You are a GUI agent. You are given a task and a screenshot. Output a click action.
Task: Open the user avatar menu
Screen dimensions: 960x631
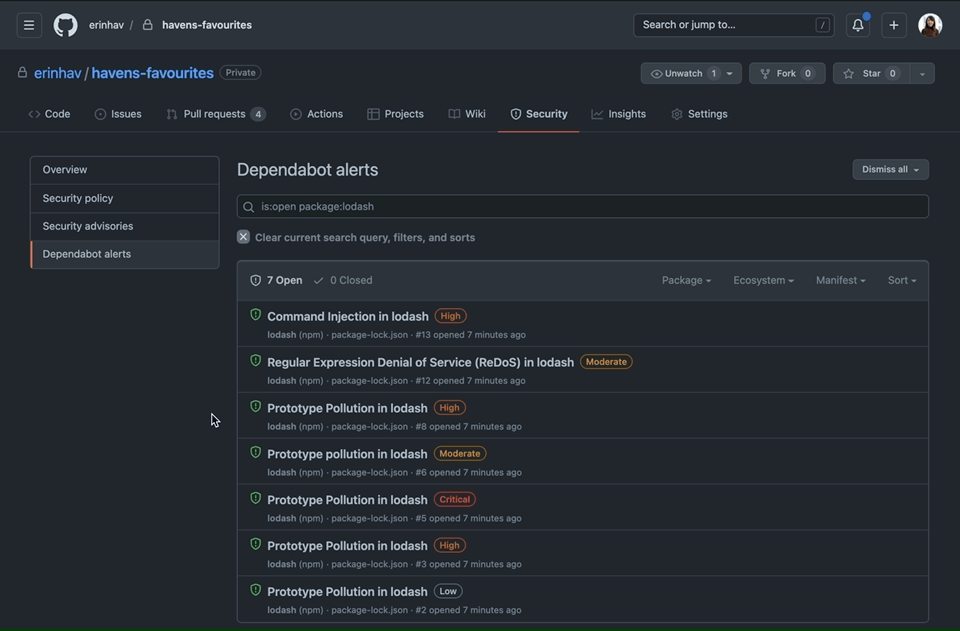point(930,25)
